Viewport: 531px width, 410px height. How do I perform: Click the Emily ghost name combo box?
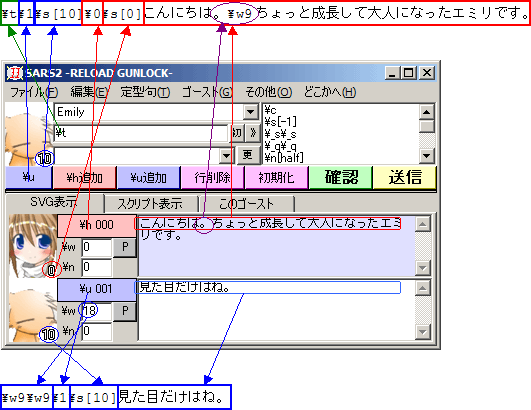[156, 112]
